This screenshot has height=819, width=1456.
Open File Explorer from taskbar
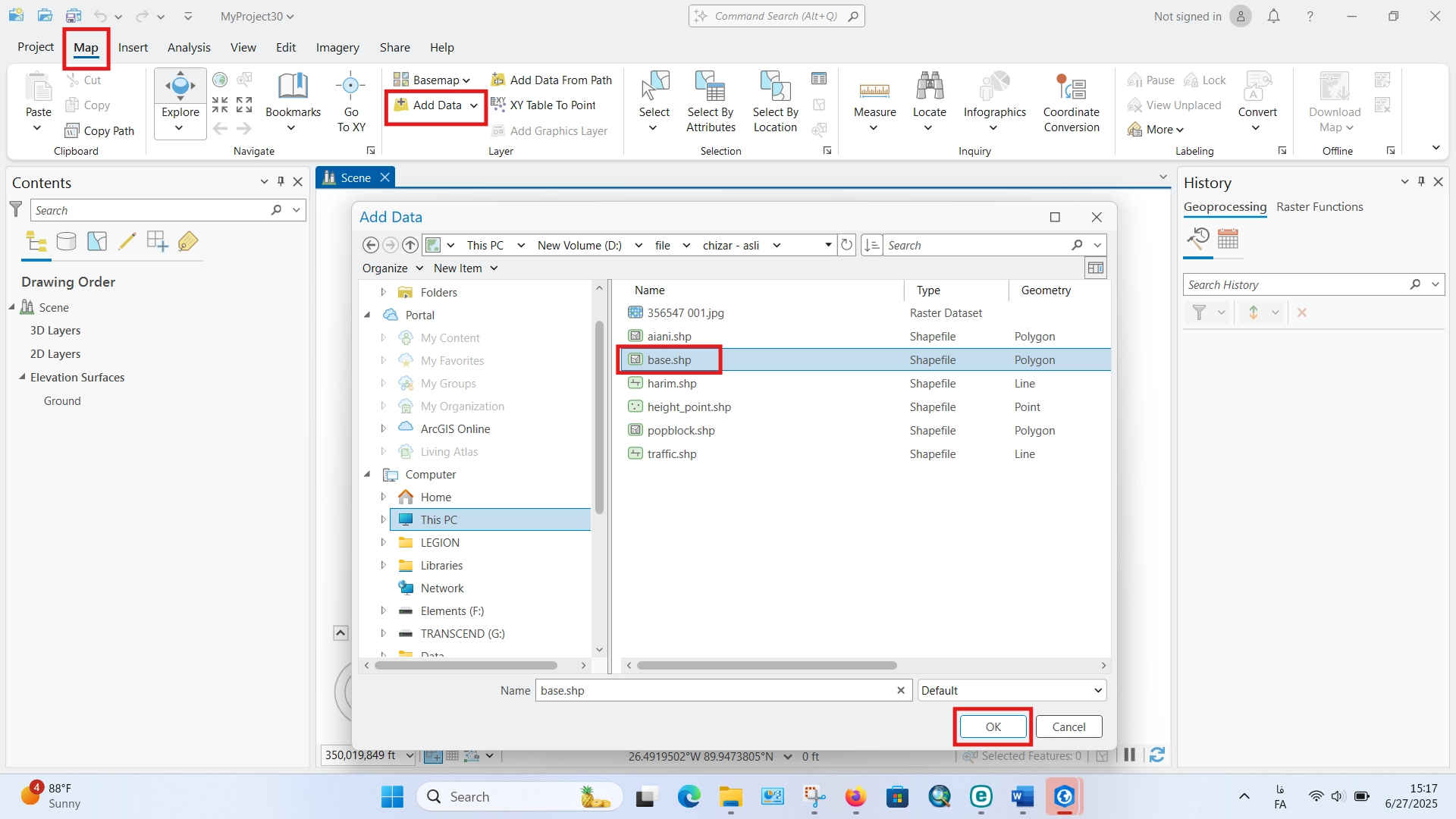coord(730,797)
